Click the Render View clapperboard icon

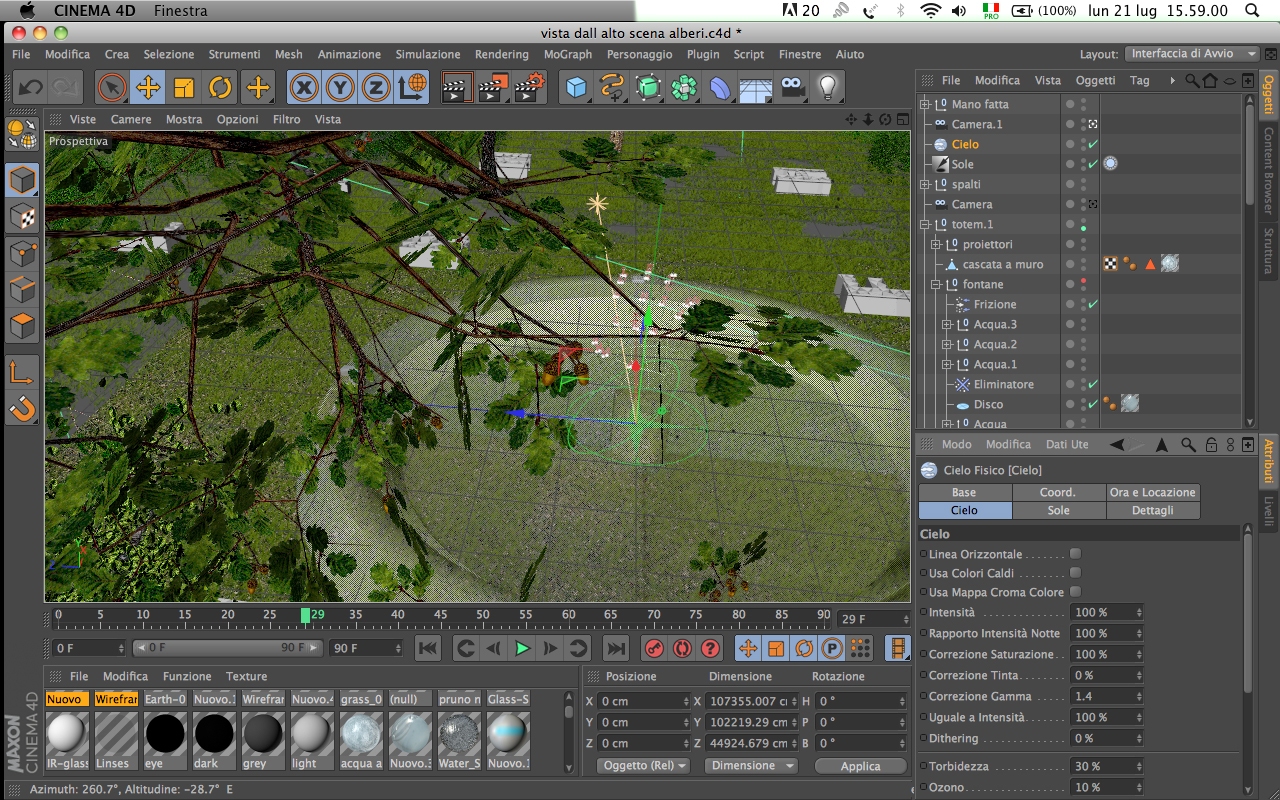tap(456, 88)
